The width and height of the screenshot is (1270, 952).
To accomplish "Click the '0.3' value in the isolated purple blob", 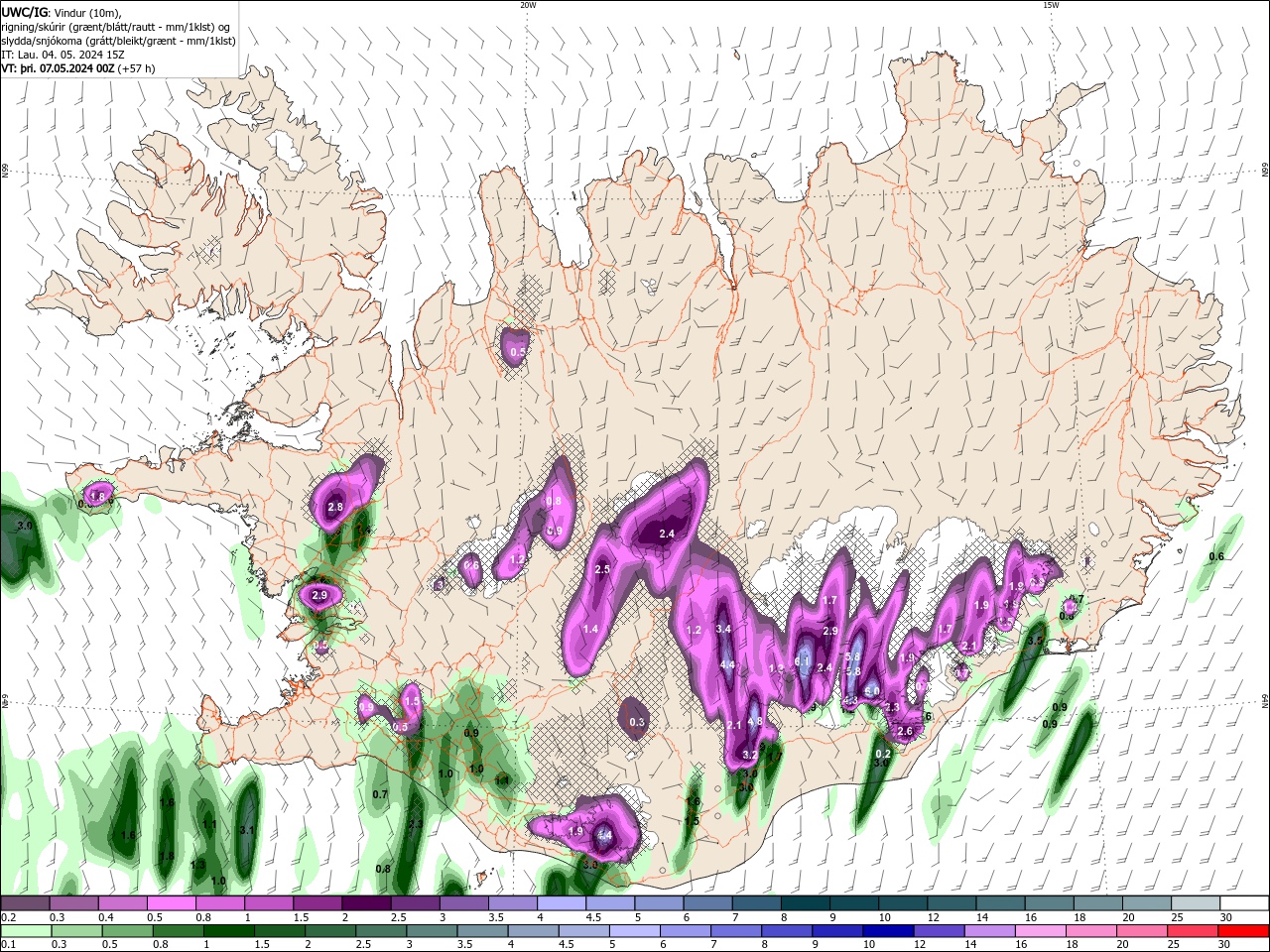I will (637, 722).
